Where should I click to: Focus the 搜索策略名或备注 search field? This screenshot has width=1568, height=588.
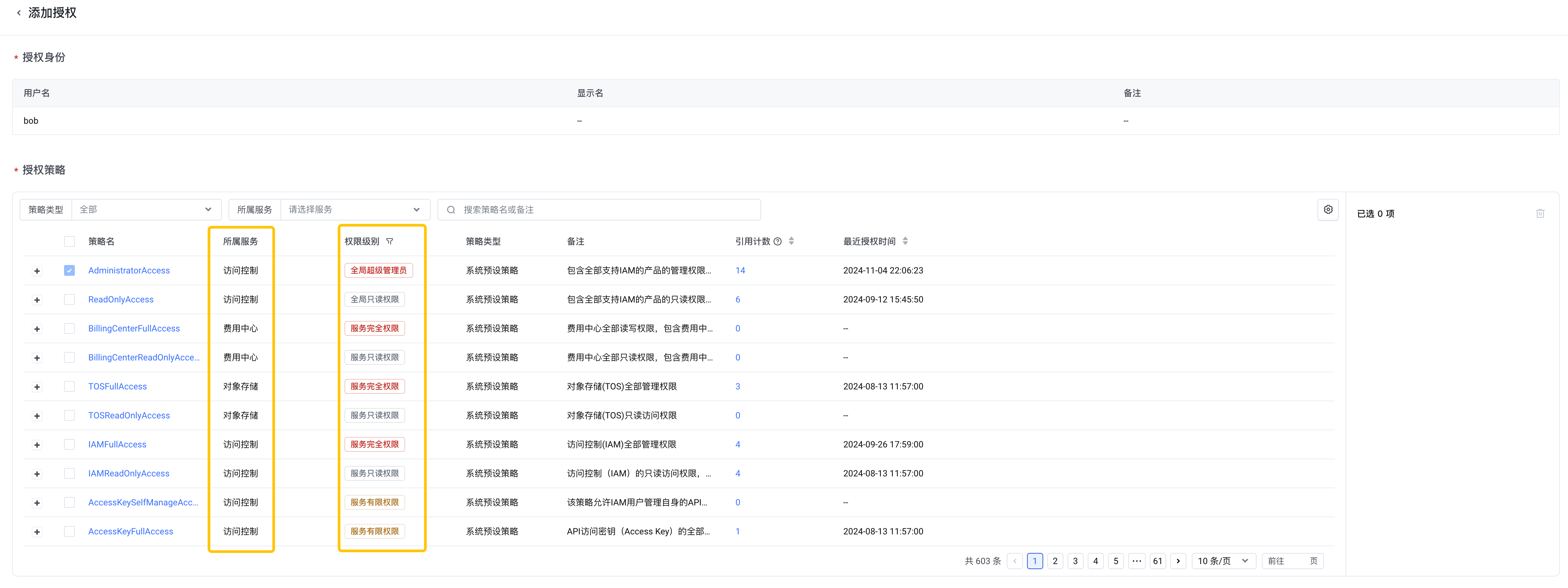pos(600,210)
